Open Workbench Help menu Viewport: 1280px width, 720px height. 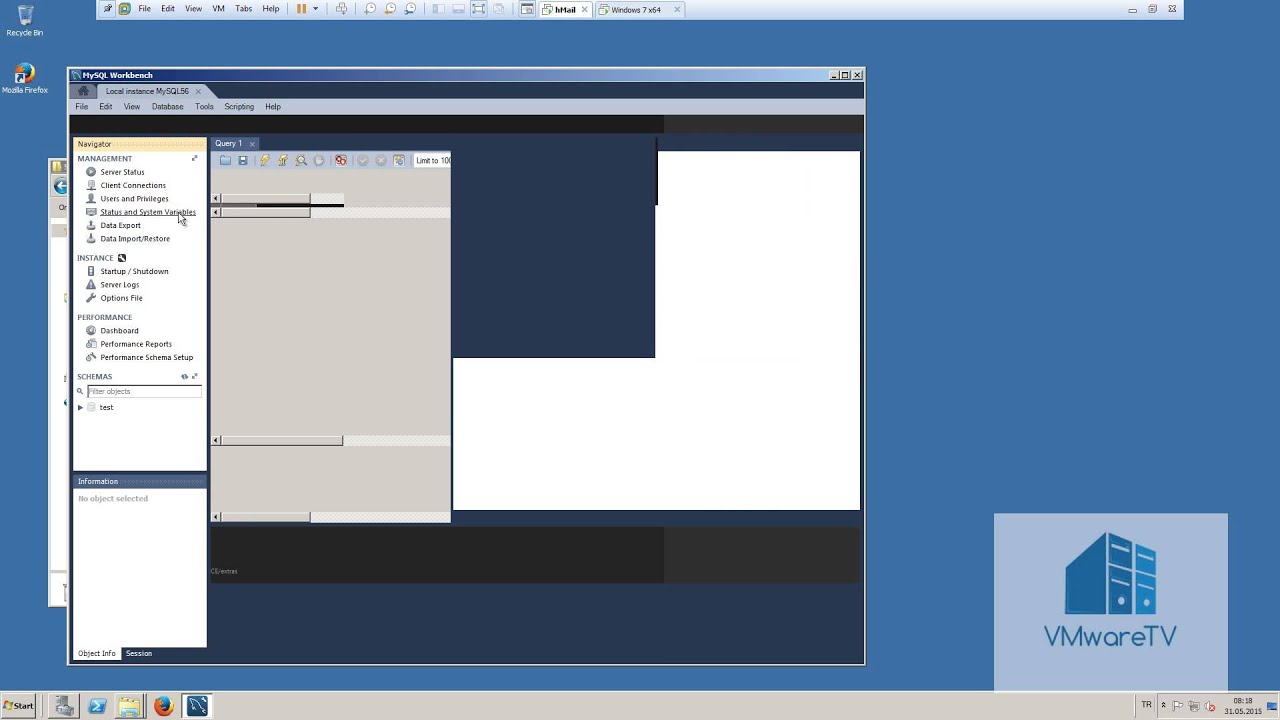click(273, 106)
